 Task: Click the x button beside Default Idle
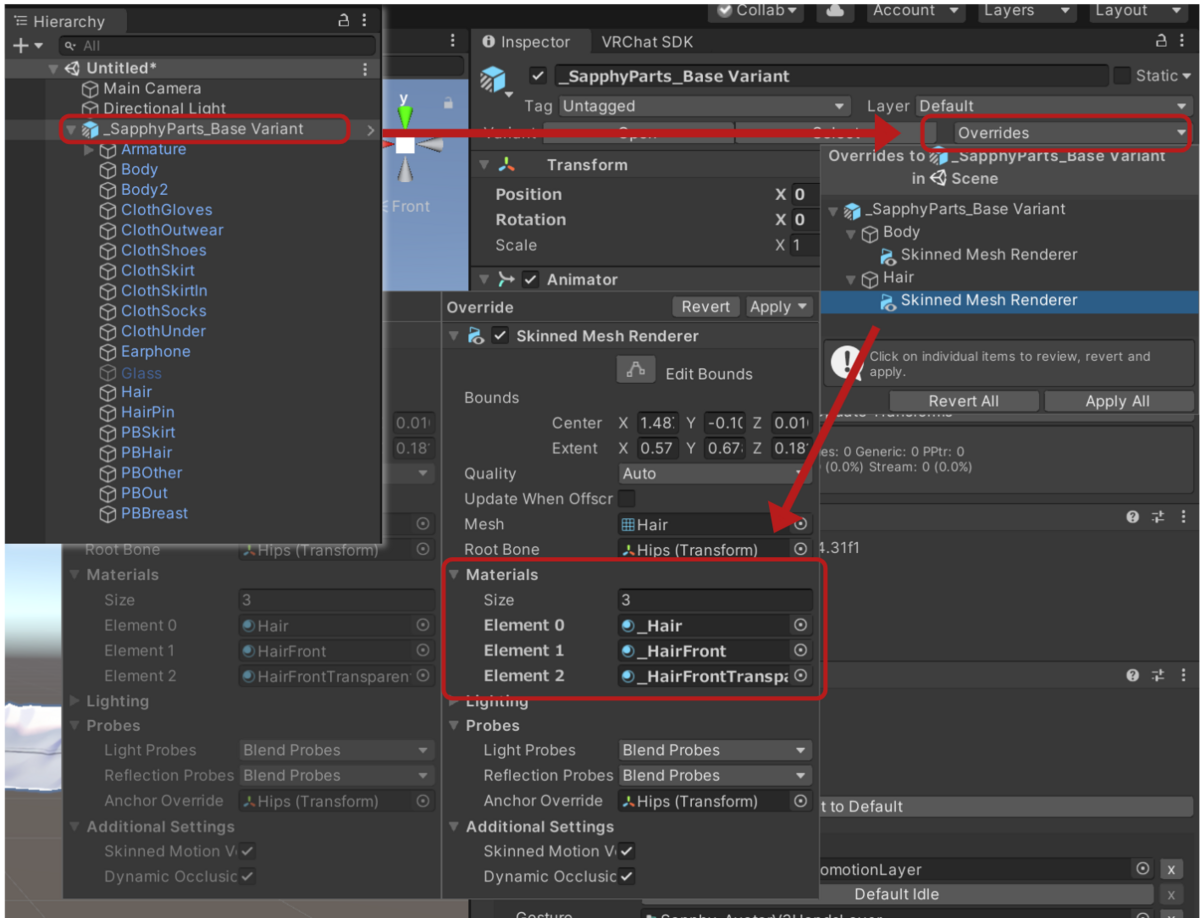pyautogui.click(x=1171, y=895)
